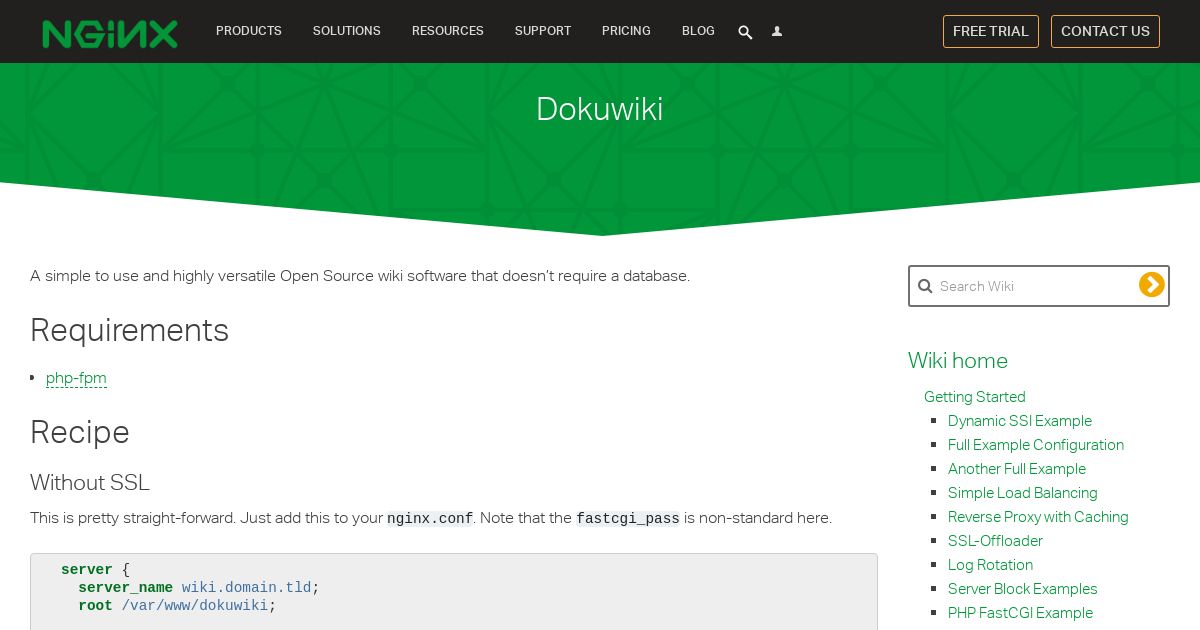Click the inline fastcgi_pass code text
Image resolution: width=1200 pixels, height=630 pixels.
click(x=628, y=519)
